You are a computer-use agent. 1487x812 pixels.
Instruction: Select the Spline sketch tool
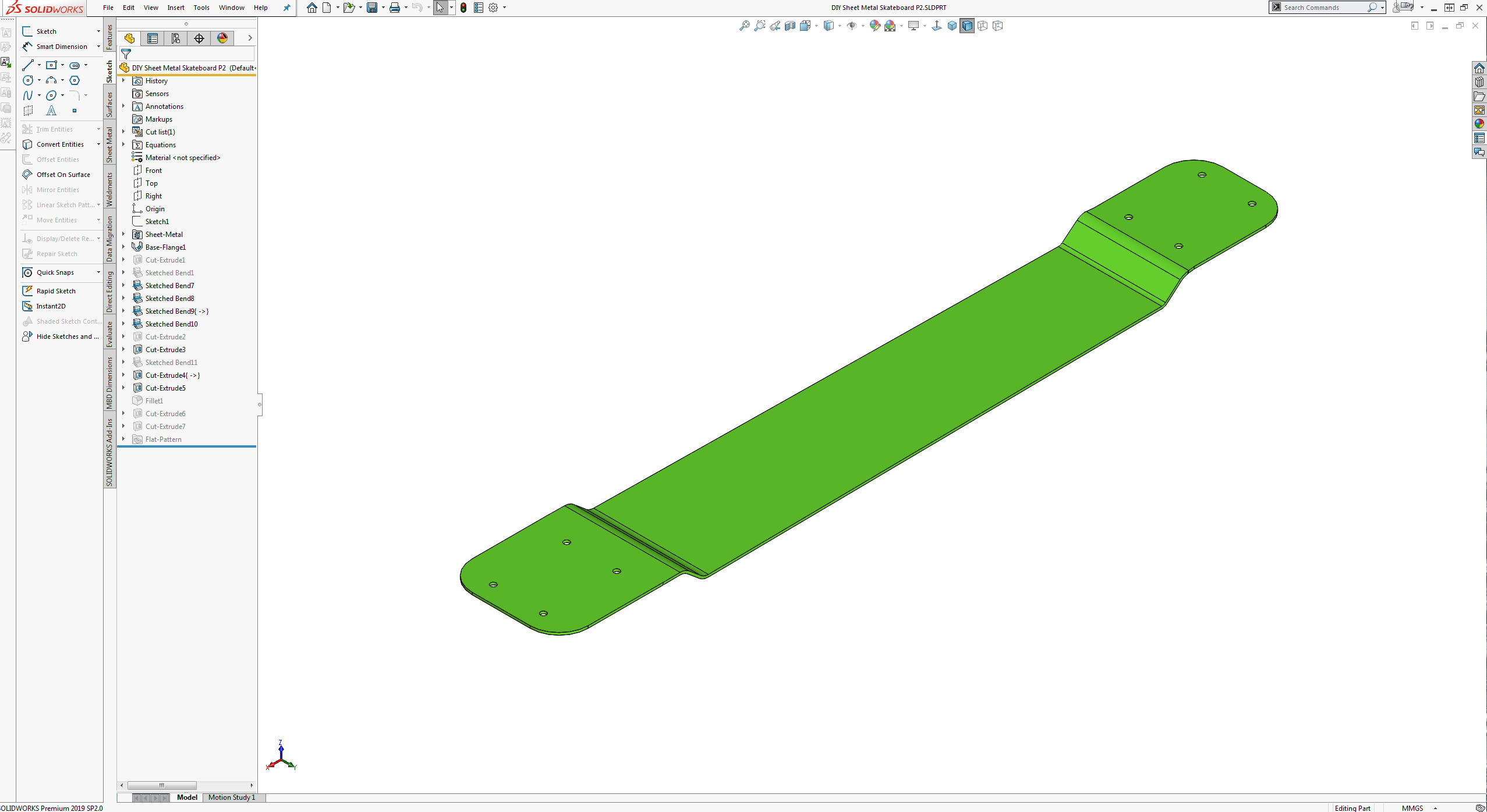(x=28, y=95)
